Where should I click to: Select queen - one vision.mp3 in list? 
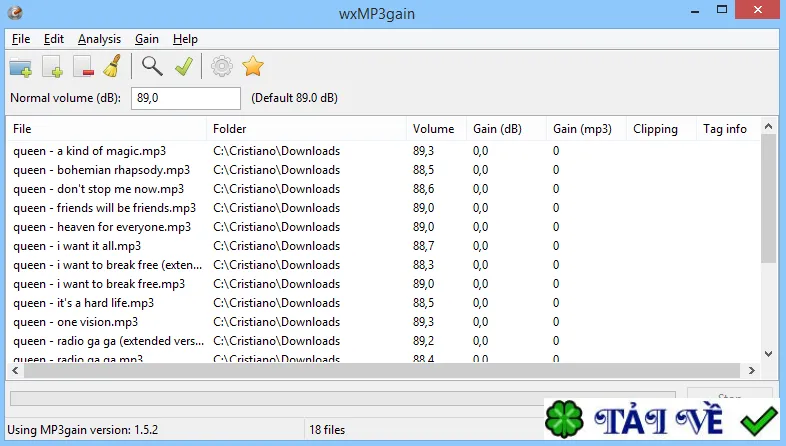pos(383,322)
